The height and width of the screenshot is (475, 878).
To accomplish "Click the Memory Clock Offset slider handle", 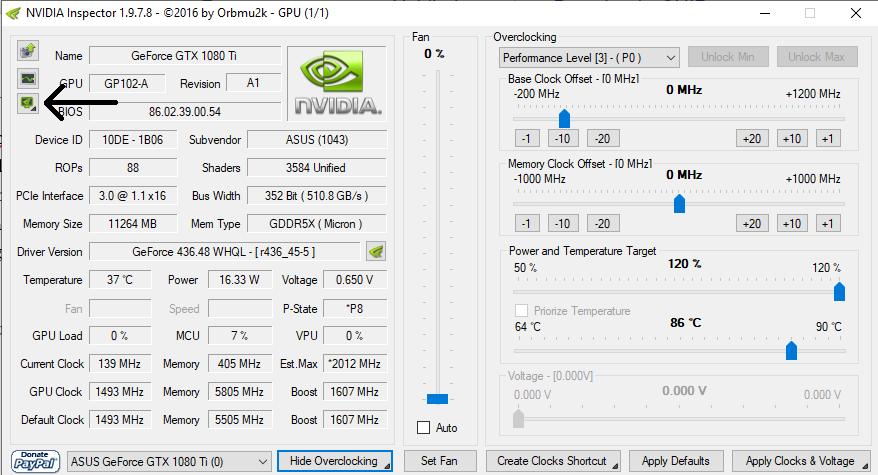I will 679,204.
